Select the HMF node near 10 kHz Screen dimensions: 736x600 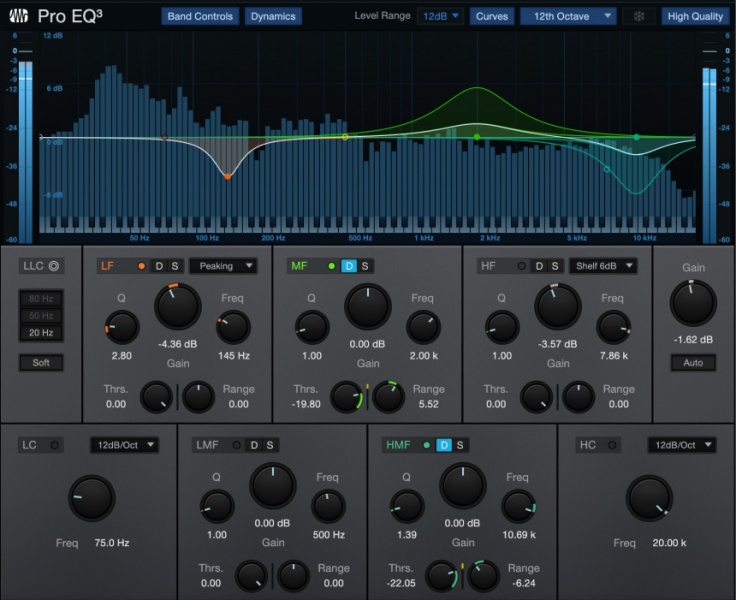coord(636,137)
